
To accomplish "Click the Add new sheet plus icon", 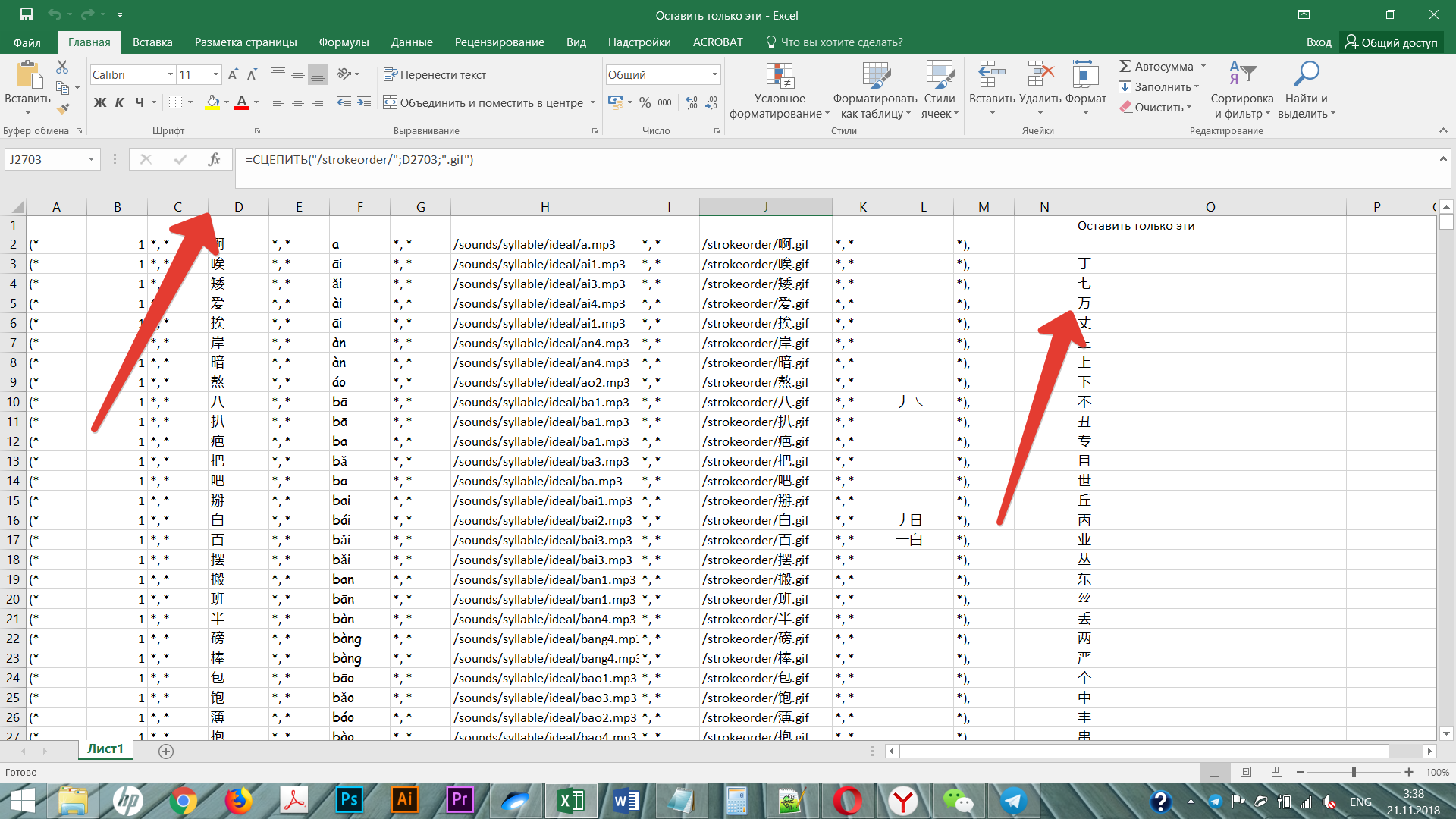I will 166,751.
